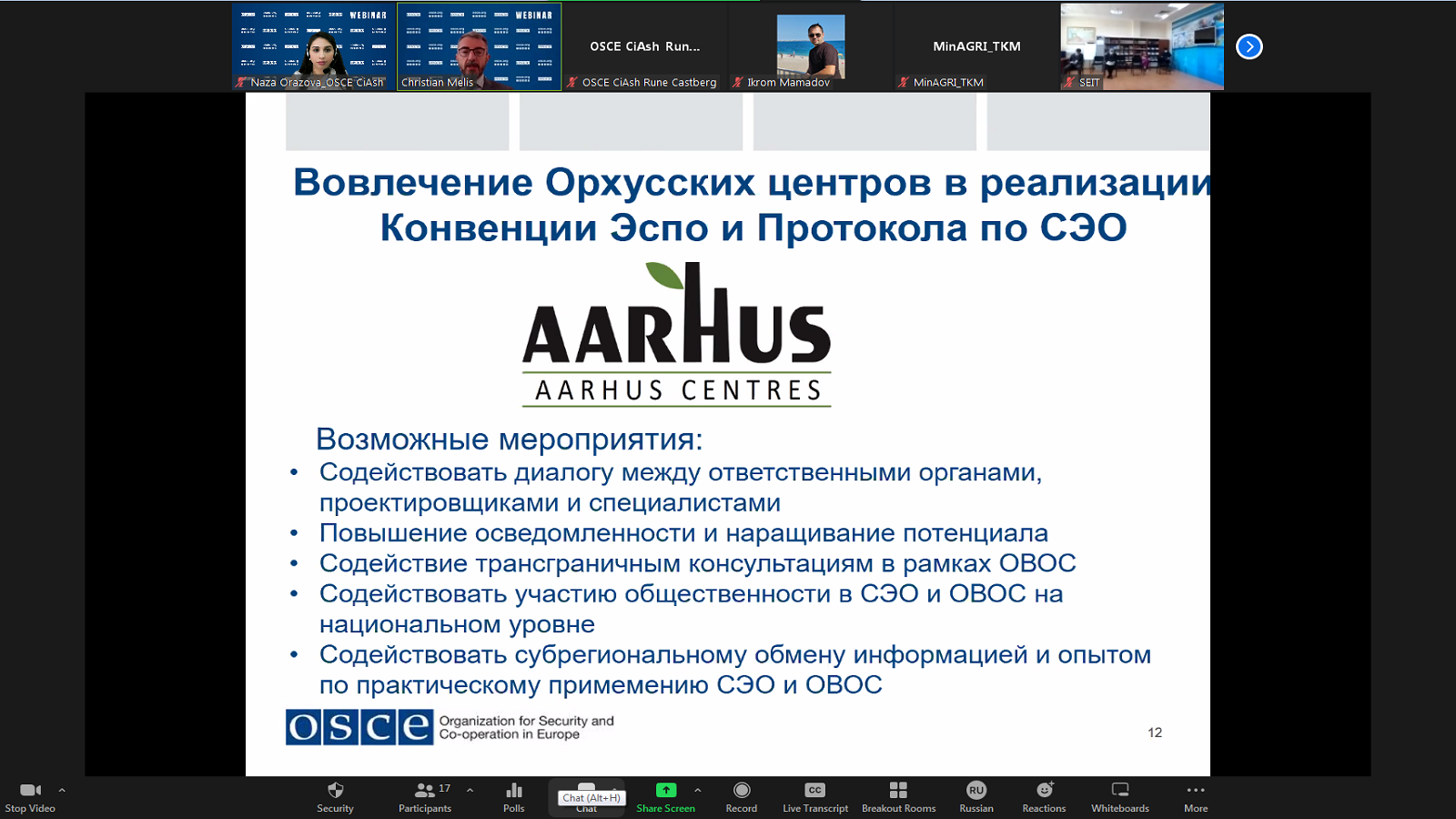
Task: Select Ikrom Mamadov video thumbnail
Action: click(810, 46)
